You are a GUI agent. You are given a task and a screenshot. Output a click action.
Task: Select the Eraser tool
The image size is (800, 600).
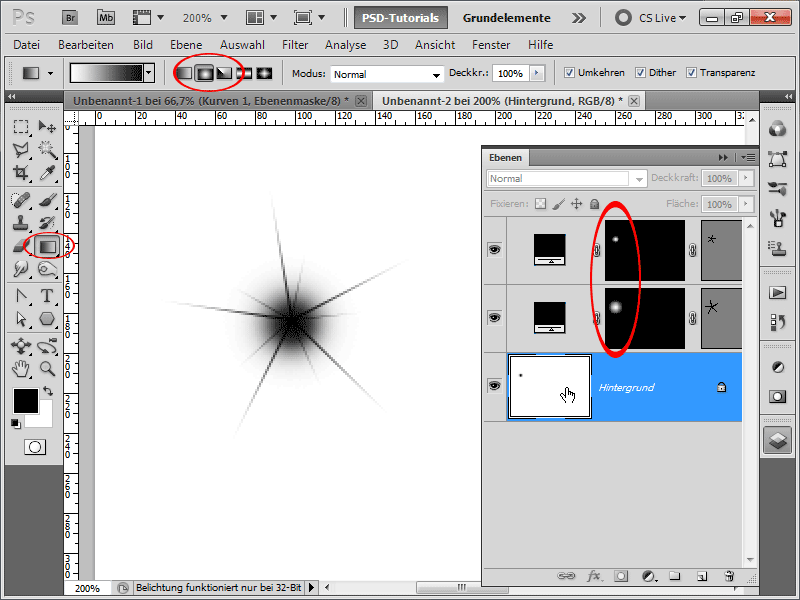[21, 246]
